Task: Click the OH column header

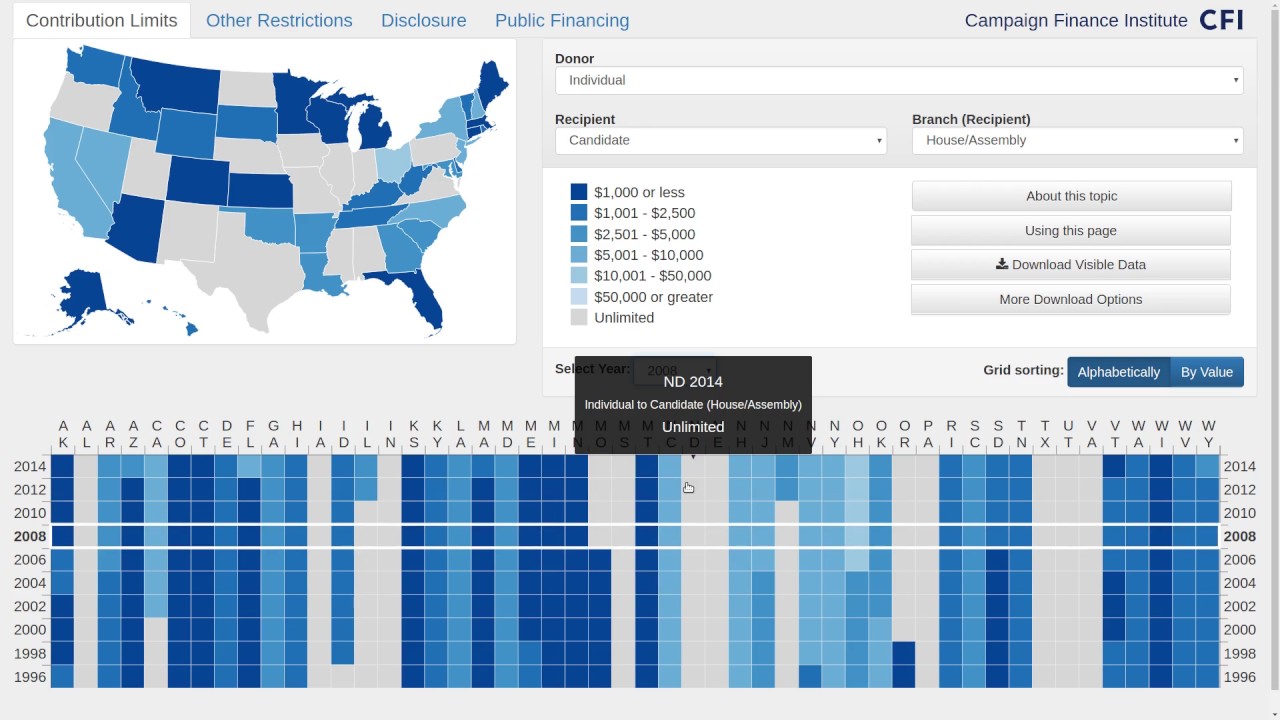Action: [857, 434]
